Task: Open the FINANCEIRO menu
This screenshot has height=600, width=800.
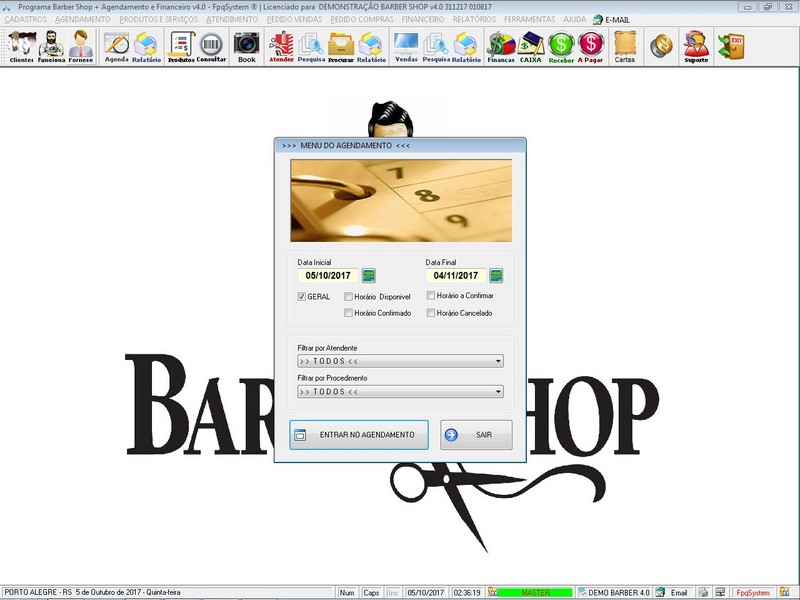Action: click(x=423, y=19)
